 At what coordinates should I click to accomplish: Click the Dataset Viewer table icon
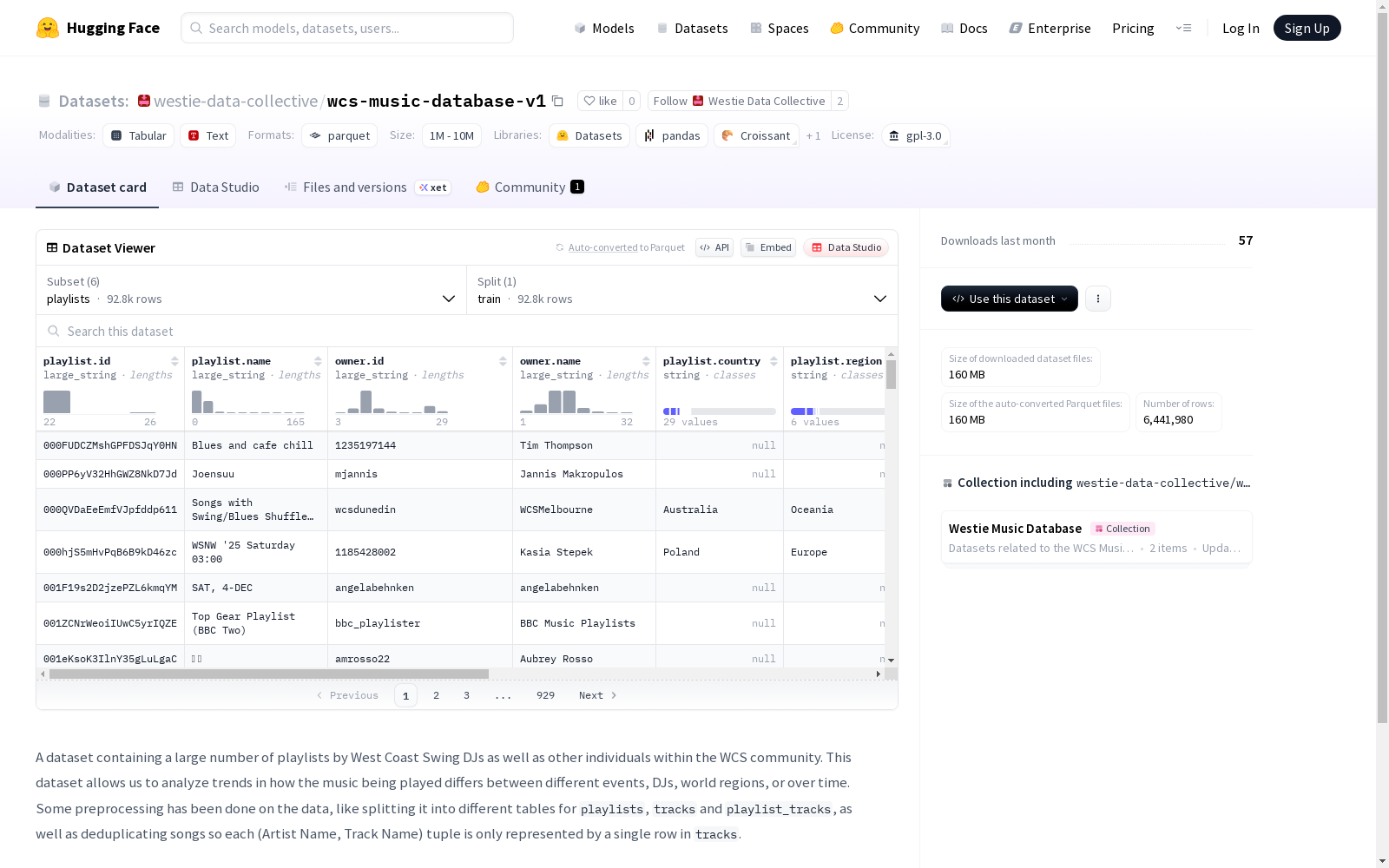pos(52,247)
